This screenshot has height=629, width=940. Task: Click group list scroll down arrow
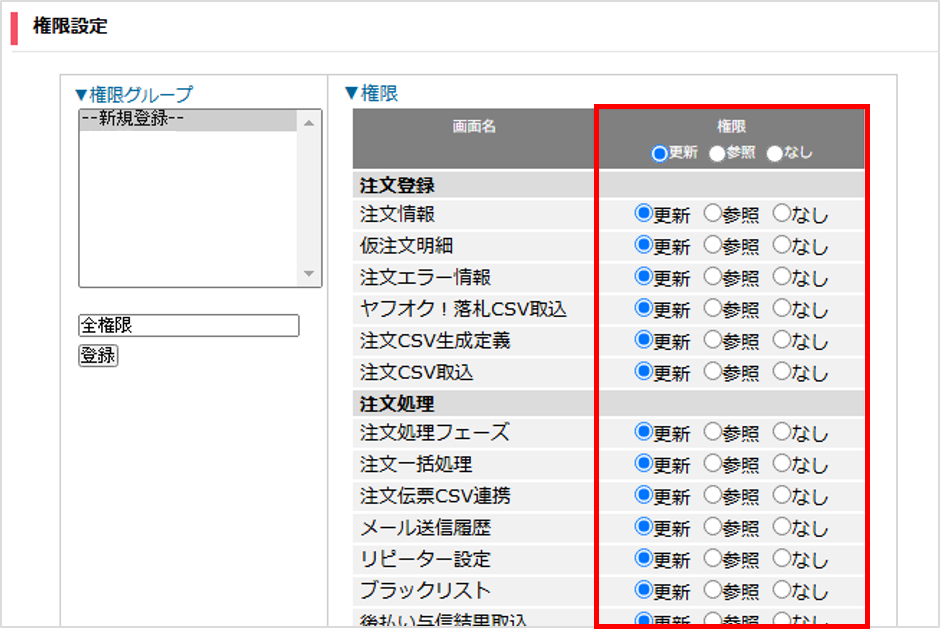(x=309, y=274)
